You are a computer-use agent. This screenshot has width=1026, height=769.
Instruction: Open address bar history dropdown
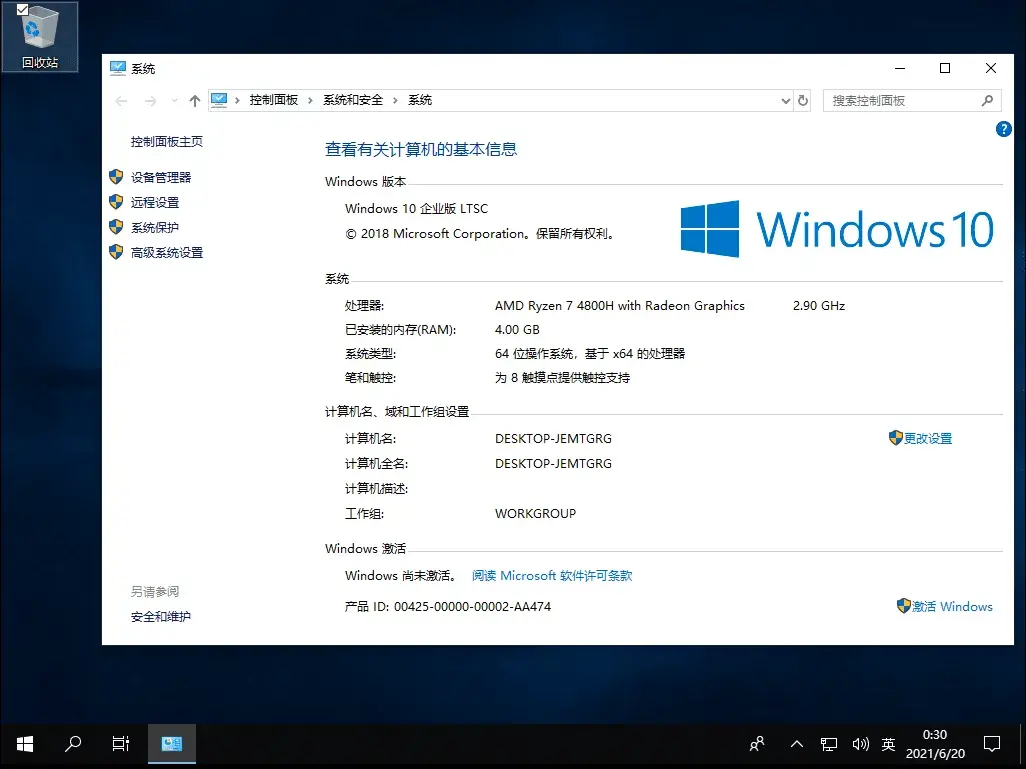(x=786, y=101)
